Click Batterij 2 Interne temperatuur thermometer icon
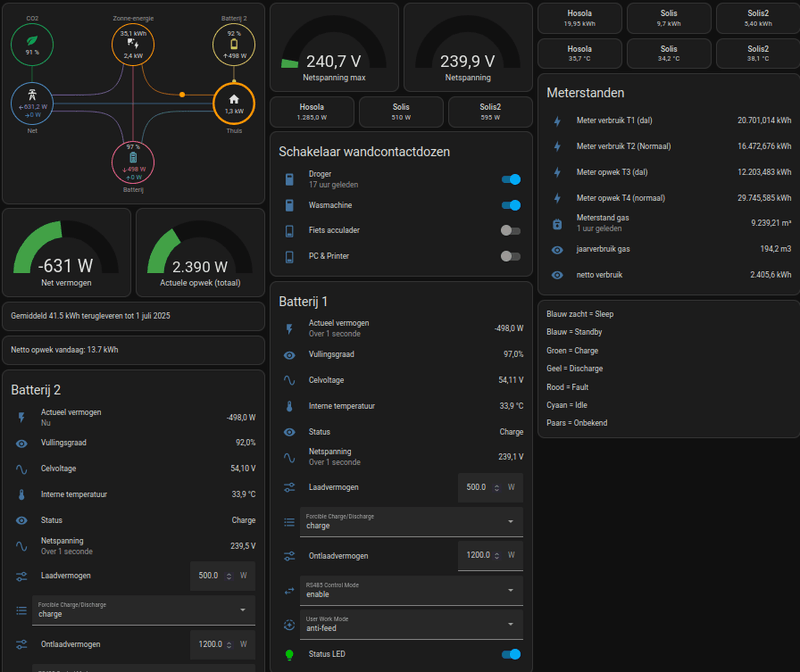This screenshot has height=672, width=800. 21,494
